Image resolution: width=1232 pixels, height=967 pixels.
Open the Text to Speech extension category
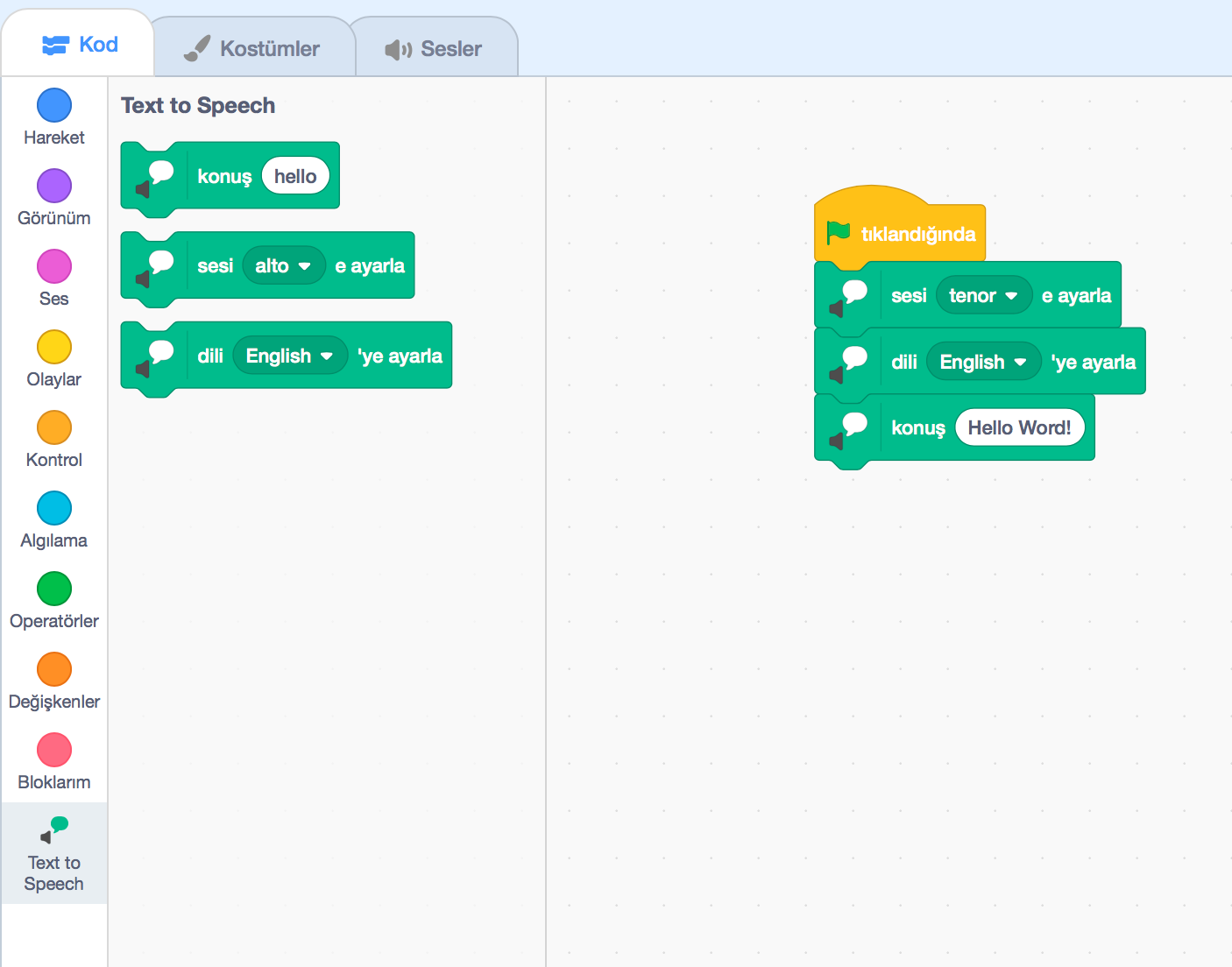pos(54,853)
